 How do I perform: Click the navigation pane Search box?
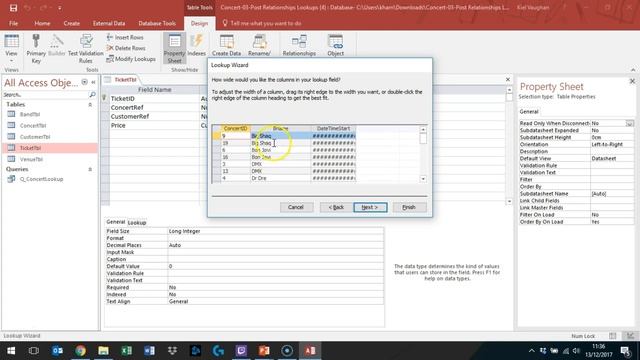[46, 95]
